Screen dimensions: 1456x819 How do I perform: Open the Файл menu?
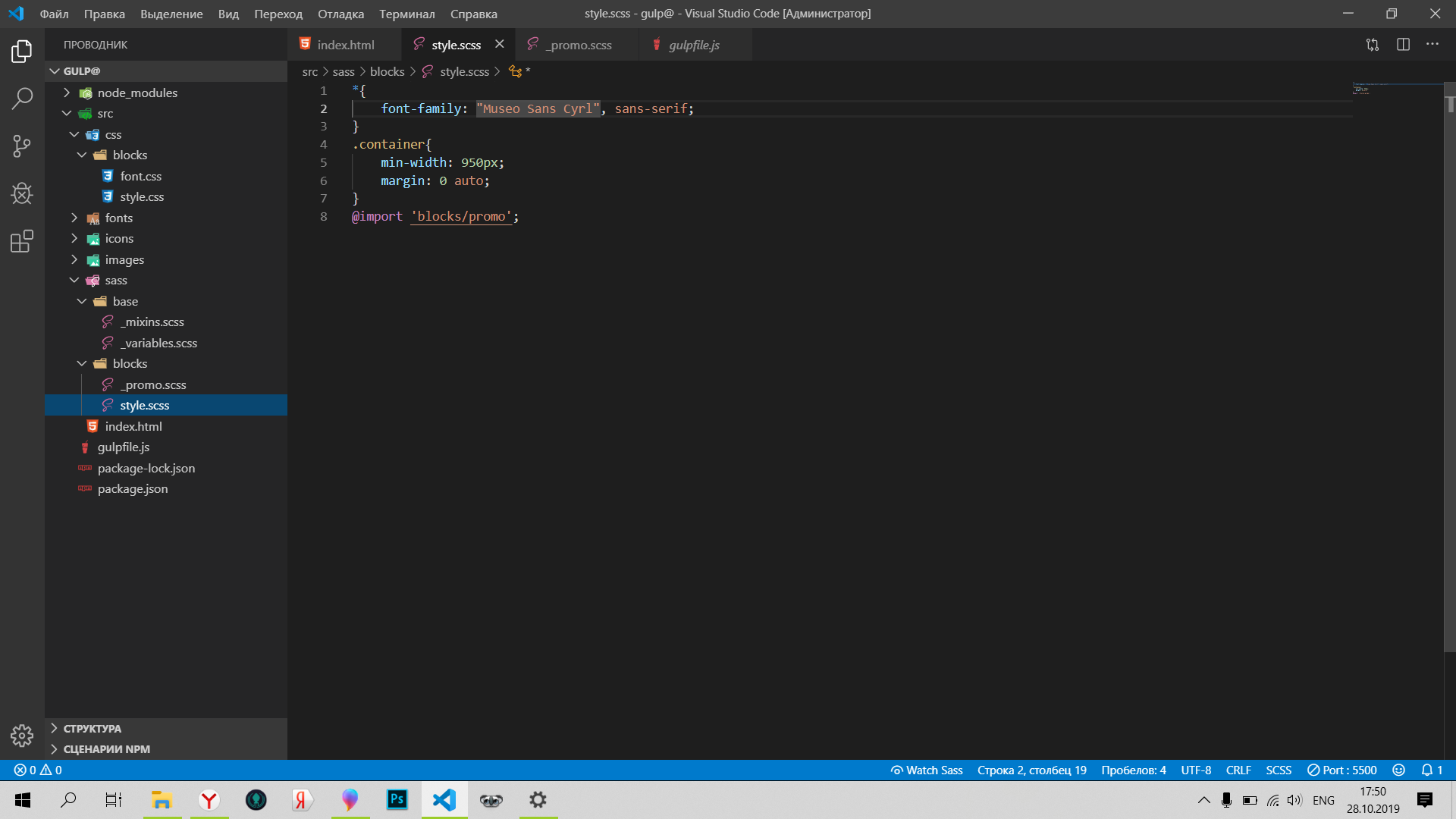click(x=54, y=14)
